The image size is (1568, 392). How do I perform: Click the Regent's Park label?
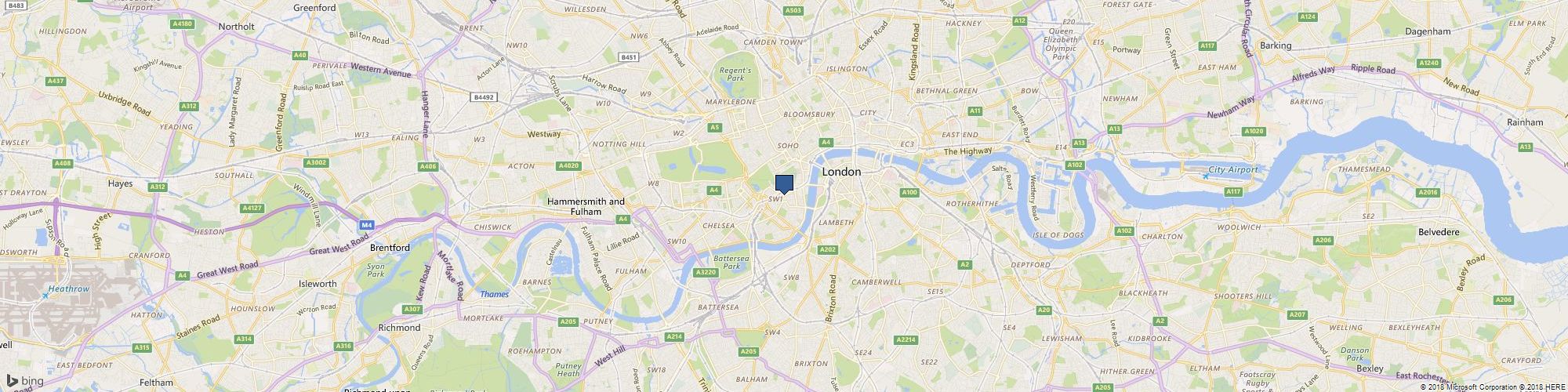(x=735, y=74)
